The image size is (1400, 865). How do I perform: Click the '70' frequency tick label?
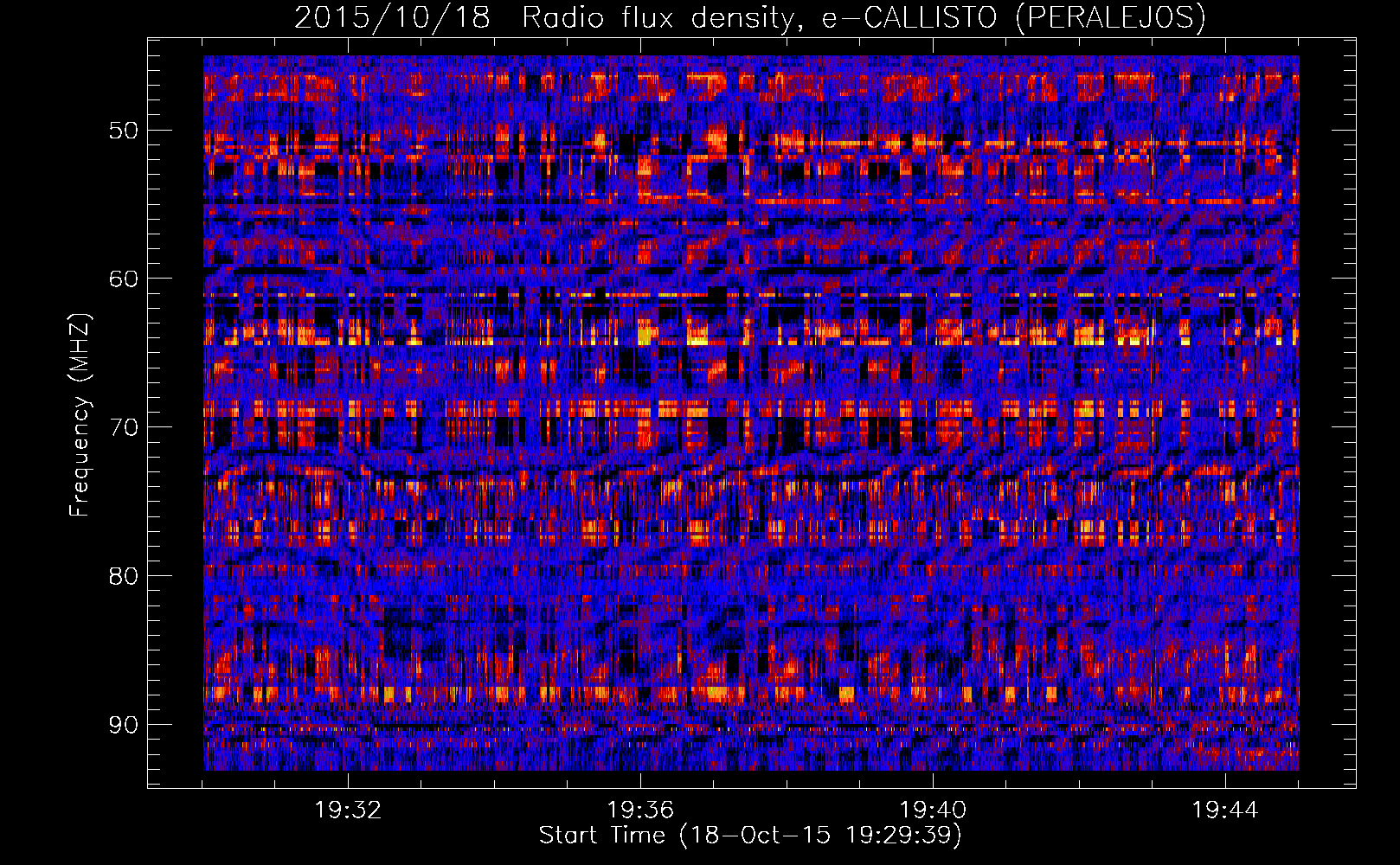pyautogui.click(x=123, y=427)
